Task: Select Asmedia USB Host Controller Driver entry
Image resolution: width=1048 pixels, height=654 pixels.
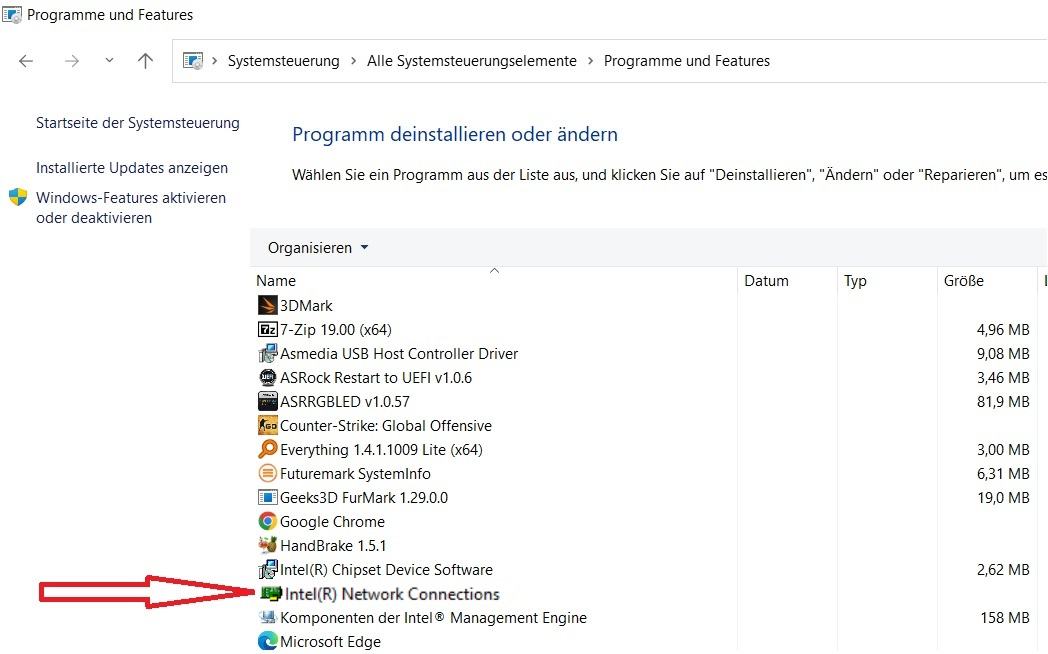Action: [399, 353]
